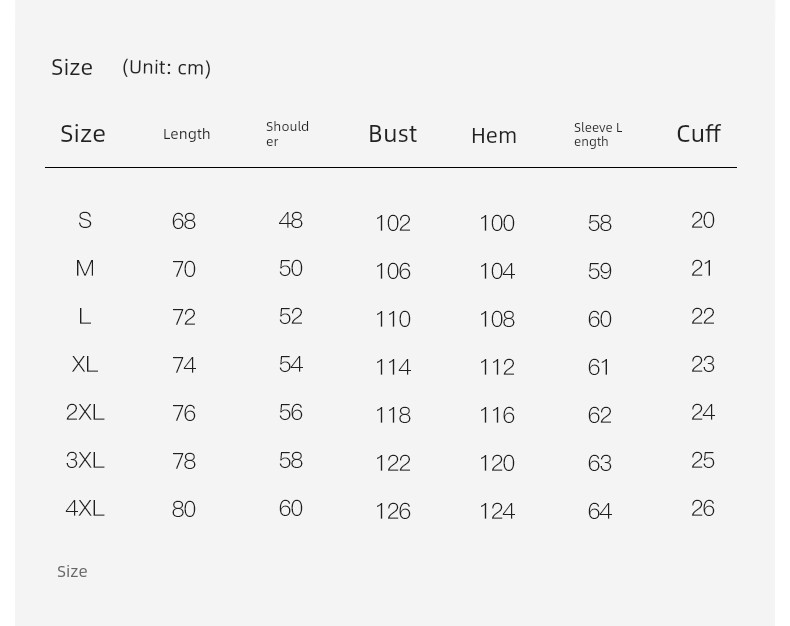Select the M size row label
Viewport: 790px width, 626px height.
(85, 269)
